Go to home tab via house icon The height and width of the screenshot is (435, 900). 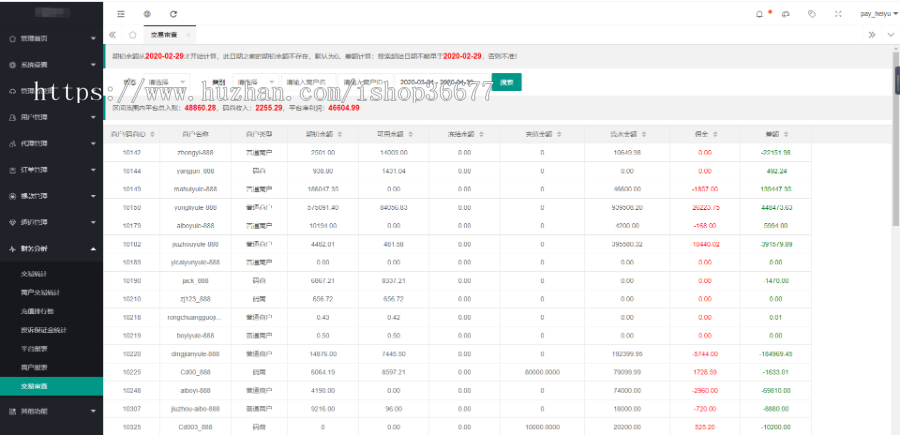(132, 34)
